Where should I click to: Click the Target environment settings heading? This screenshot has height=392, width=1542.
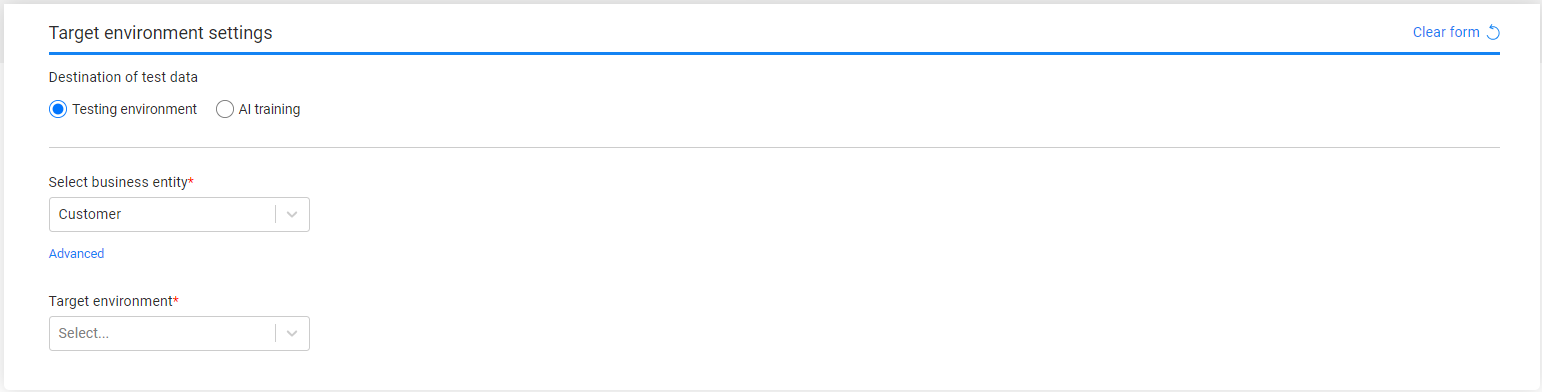161,33
